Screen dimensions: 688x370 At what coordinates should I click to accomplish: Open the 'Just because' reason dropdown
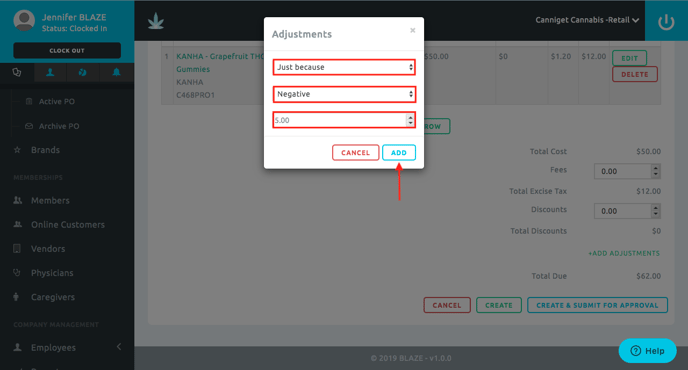pos(344,67)
